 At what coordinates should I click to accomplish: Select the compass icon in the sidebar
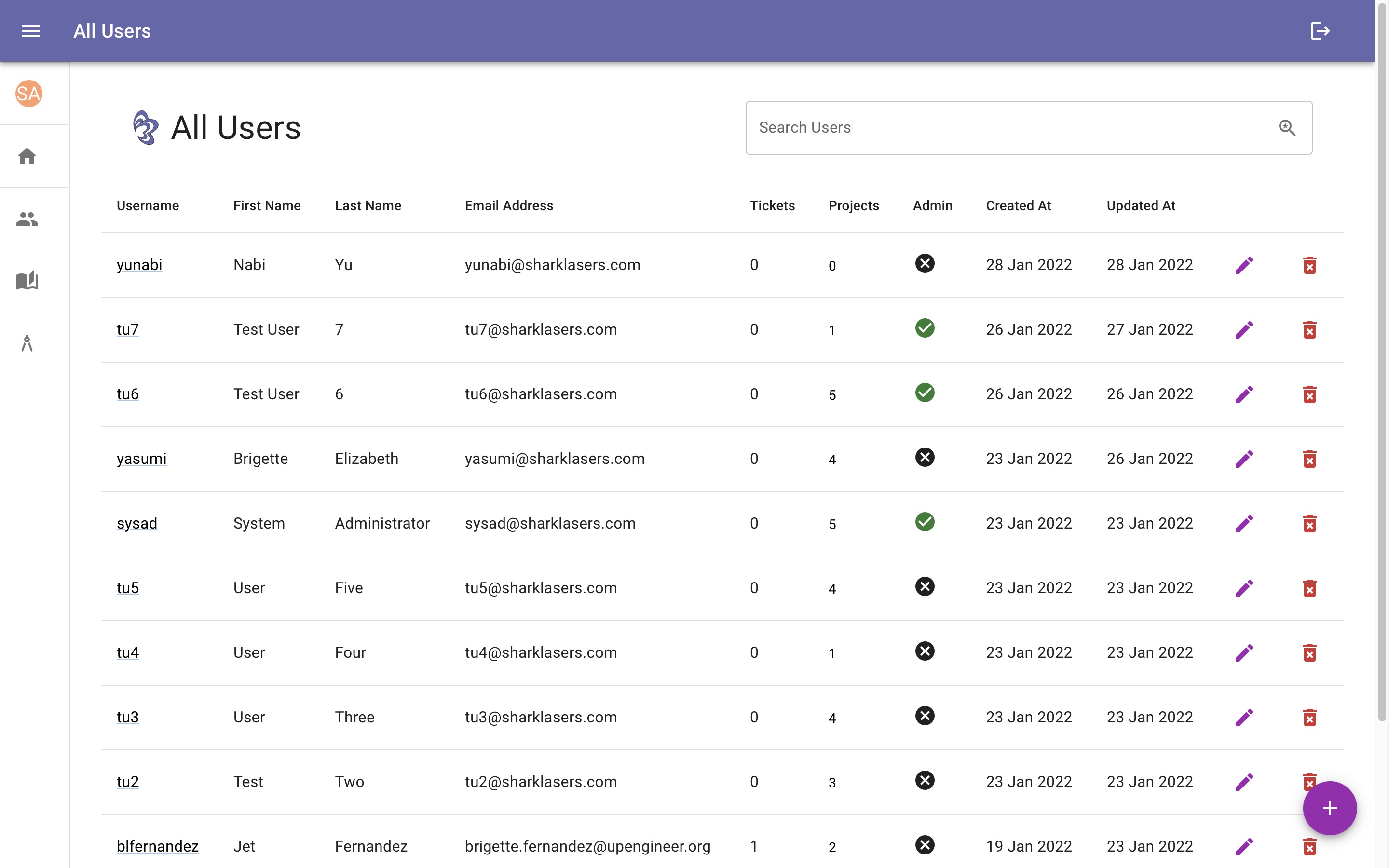[x=27, y=343]
